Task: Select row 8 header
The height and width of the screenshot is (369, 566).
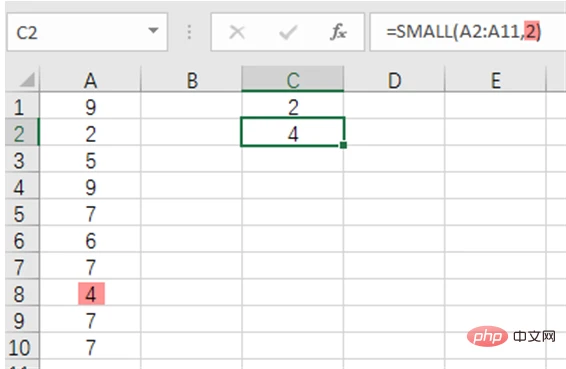Action: 22,294
